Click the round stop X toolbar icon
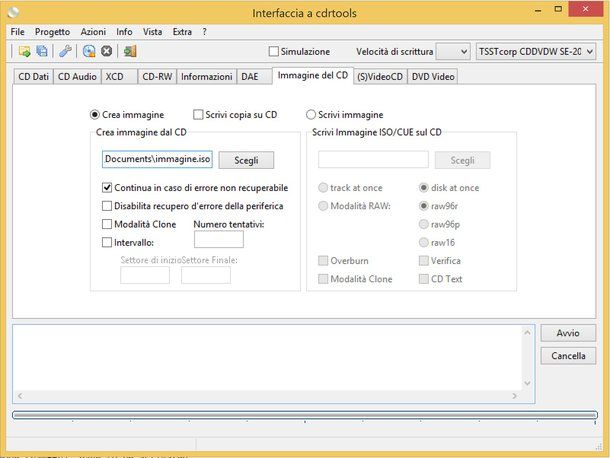 click(106, 51)
